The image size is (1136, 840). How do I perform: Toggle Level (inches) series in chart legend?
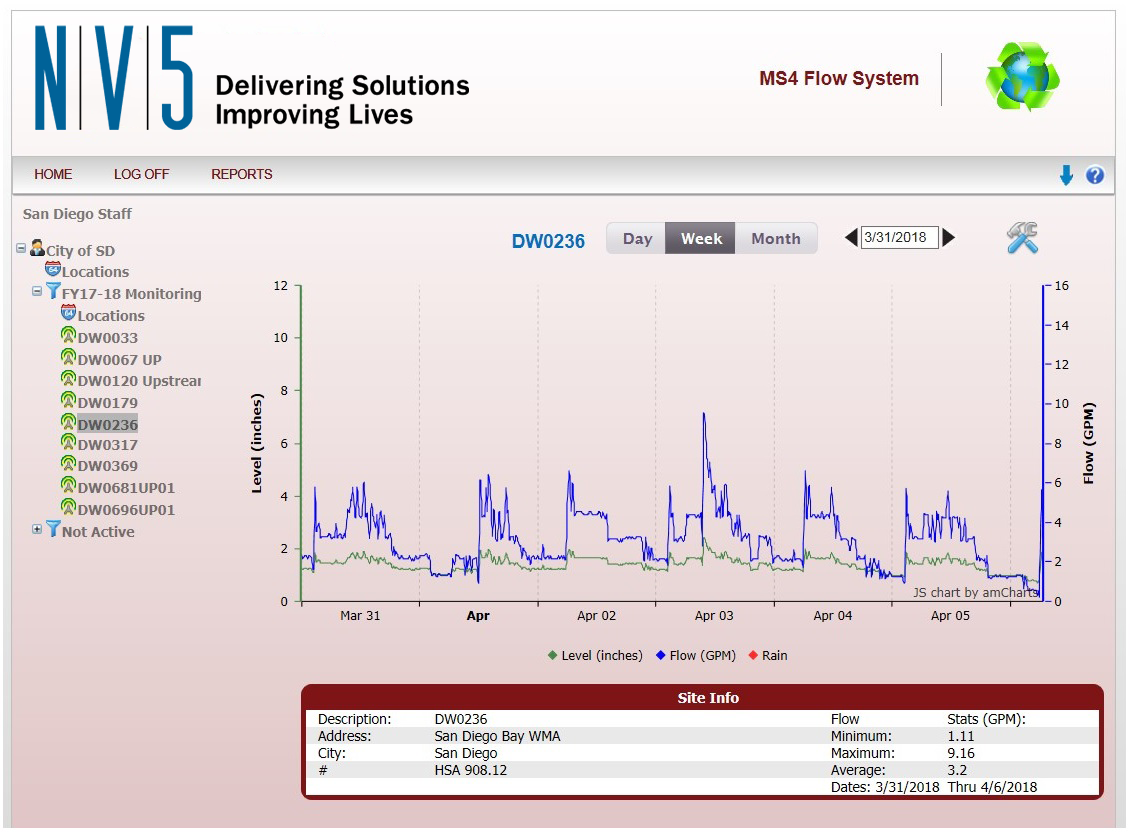coord(595,656)
